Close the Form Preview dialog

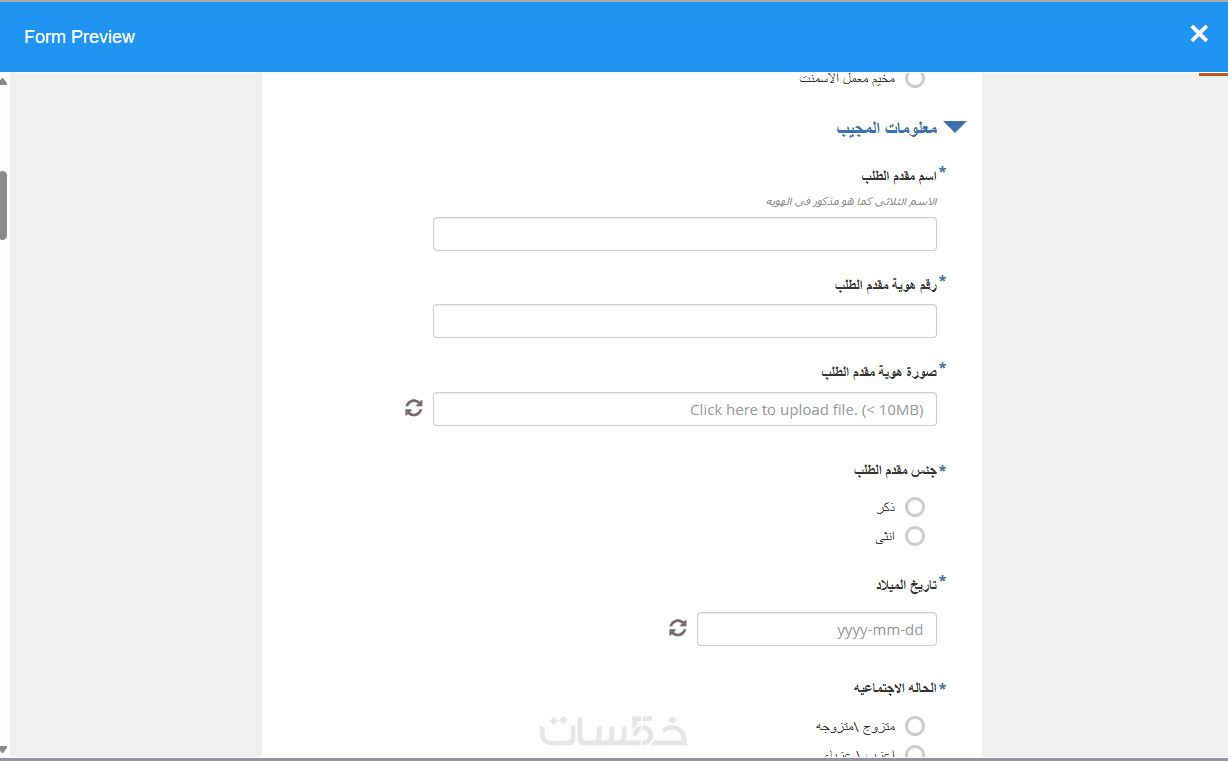pos(1199,34)
